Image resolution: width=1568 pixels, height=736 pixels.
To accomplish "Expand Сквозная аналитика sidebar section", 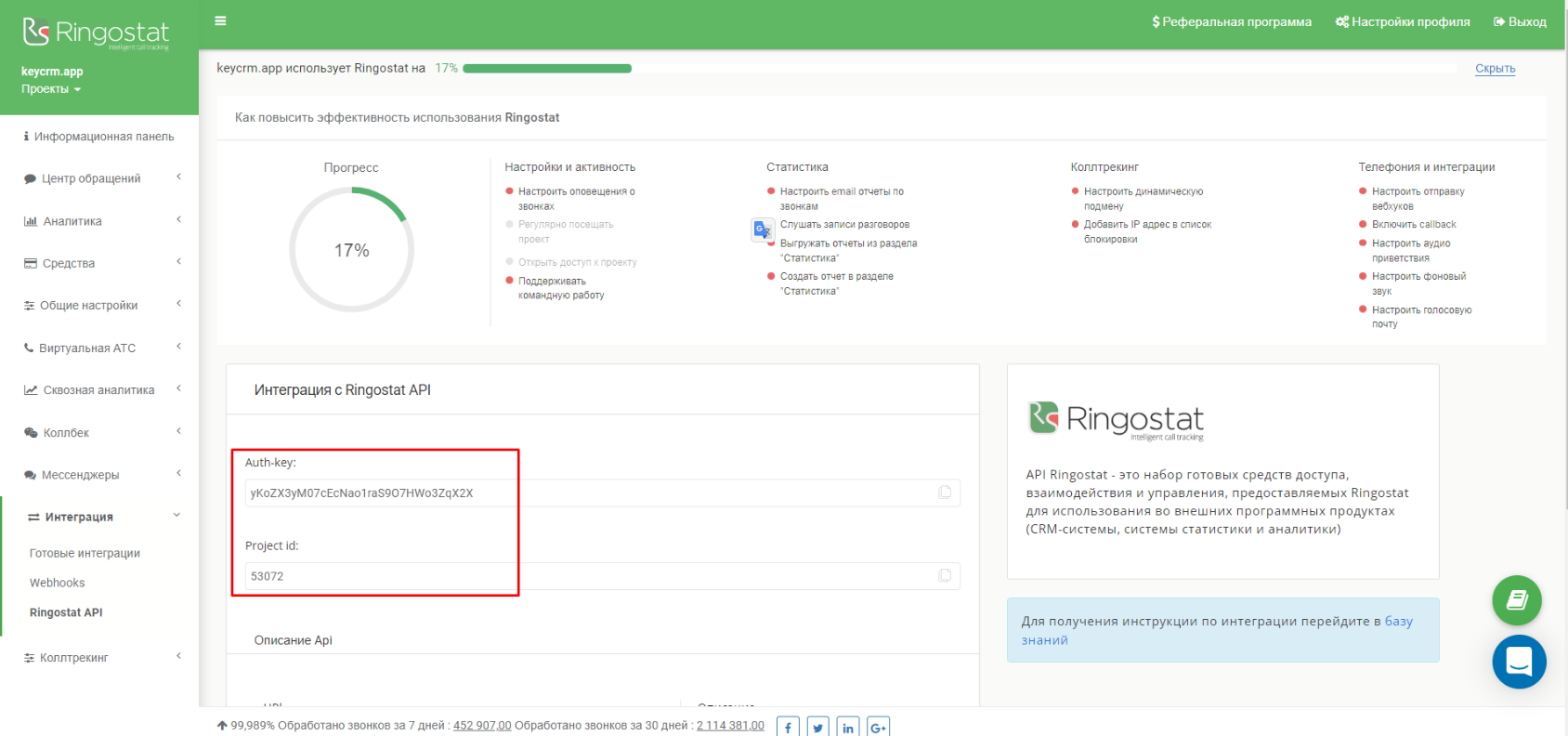I will click(99, 390).
